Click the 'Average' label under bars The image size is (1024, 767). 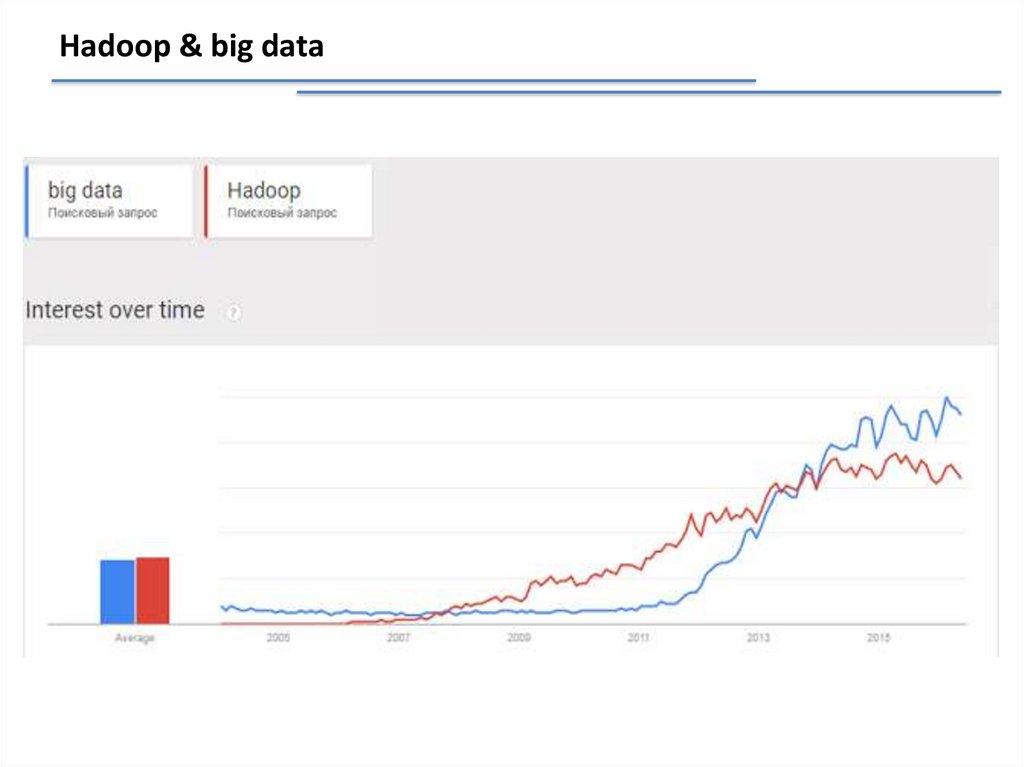pos(134,638)
